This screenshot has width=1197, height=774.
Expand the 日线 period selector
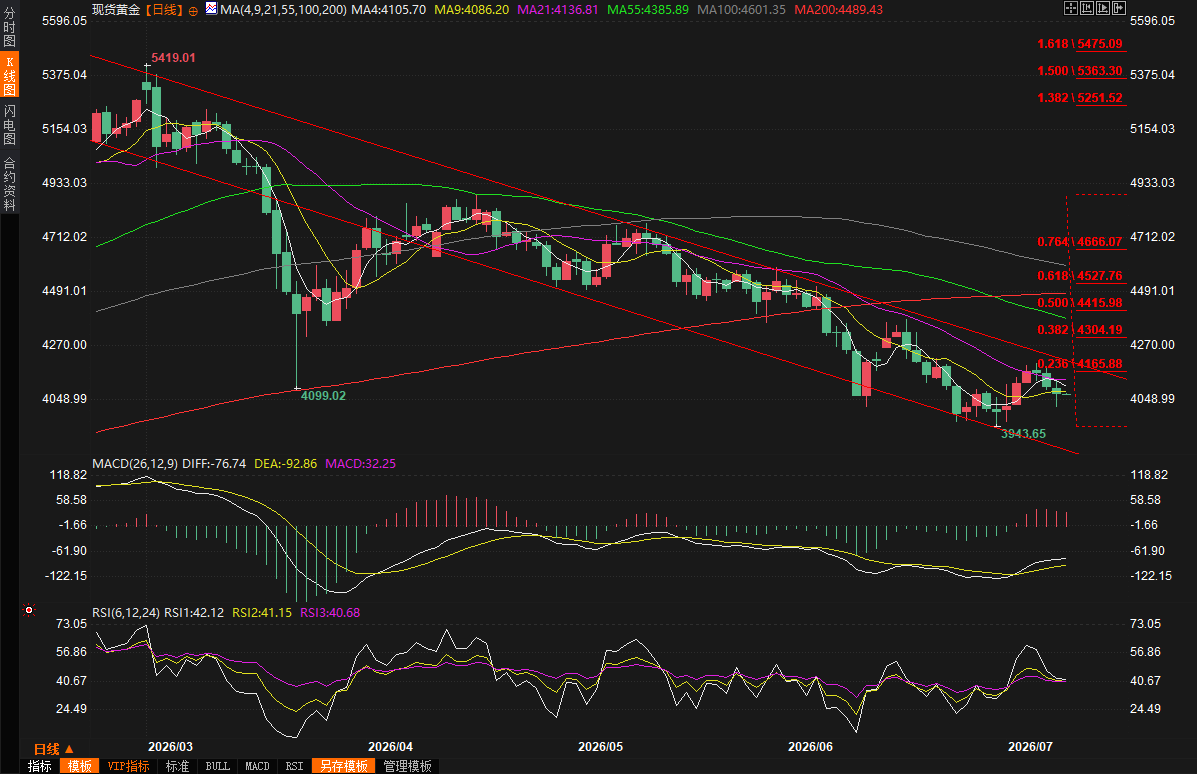[x=53, y=749]
